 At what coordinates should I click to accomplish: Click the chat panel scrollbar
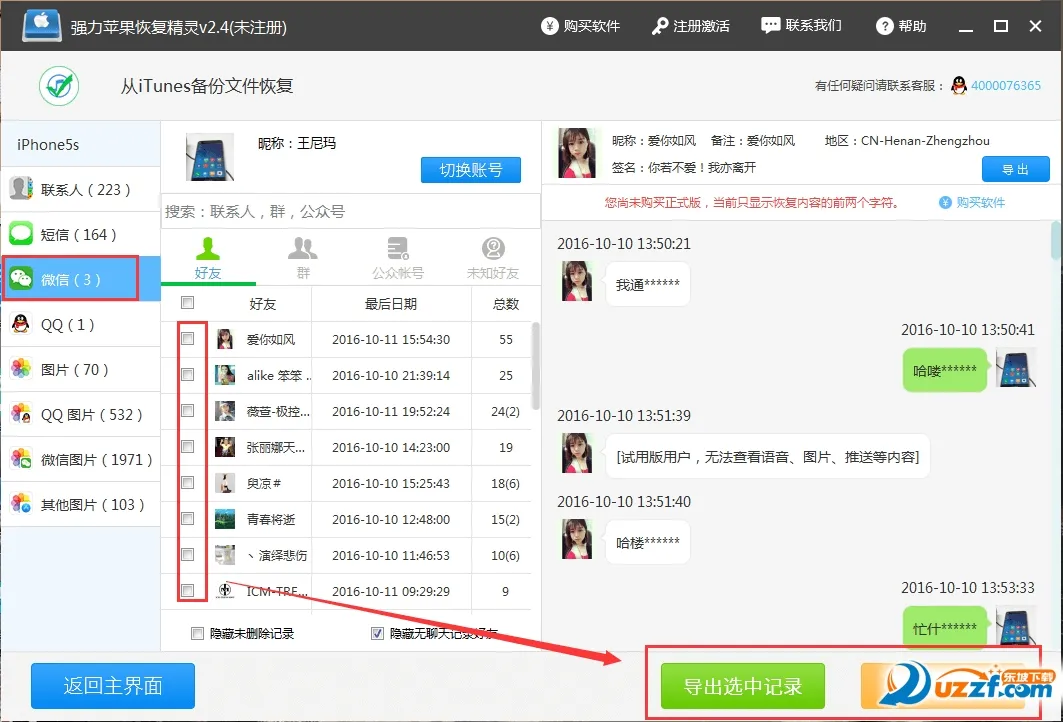[x=1056, y=240]
